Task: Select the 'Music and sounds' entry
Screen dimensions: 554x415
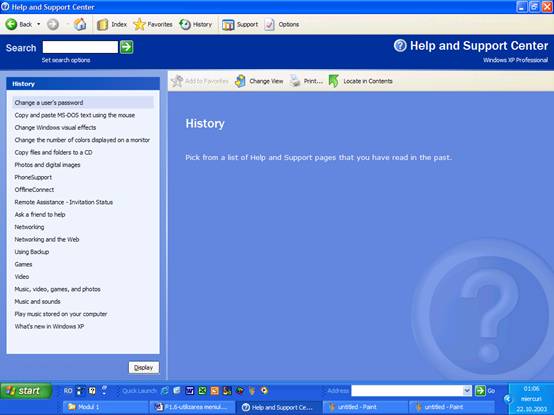Action: point(37,301)
